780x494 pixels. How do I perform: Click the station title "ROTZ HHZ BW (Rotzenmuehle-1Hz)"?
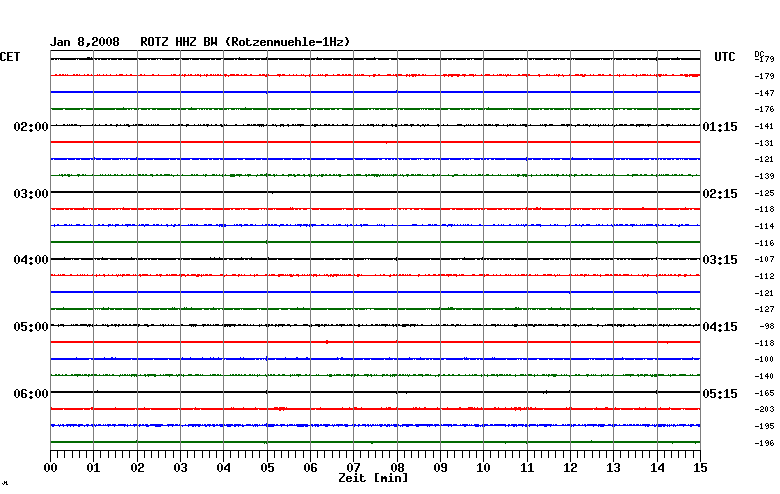(x=245, y=42)
